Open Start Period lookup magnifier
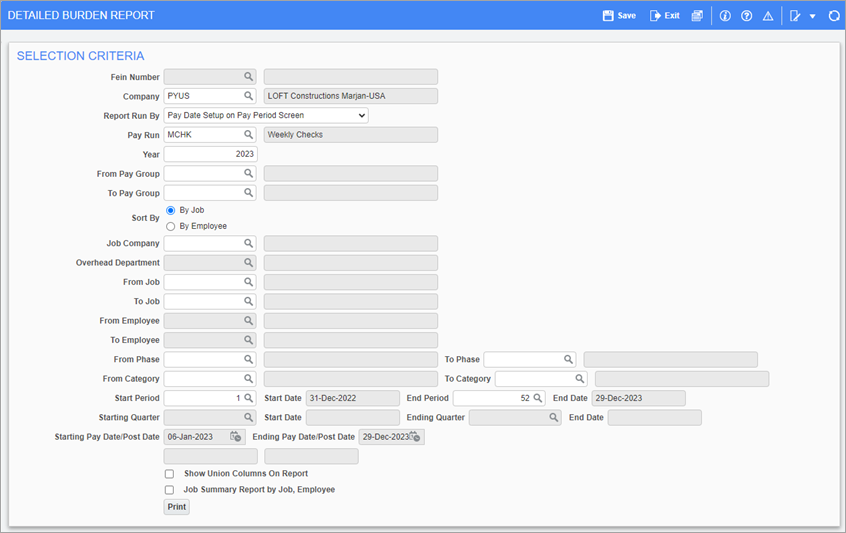 248,398
